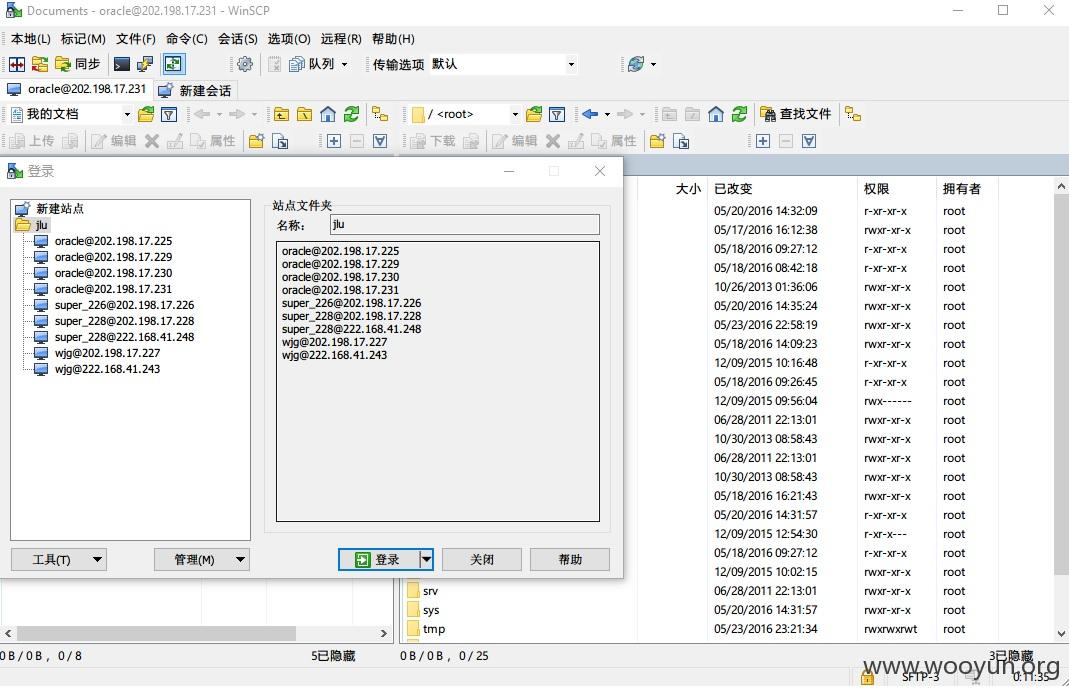Select oracle@202.198.17.225 in site tree
This screenshot has width=1069, height=695.
(x=113, y=241)
